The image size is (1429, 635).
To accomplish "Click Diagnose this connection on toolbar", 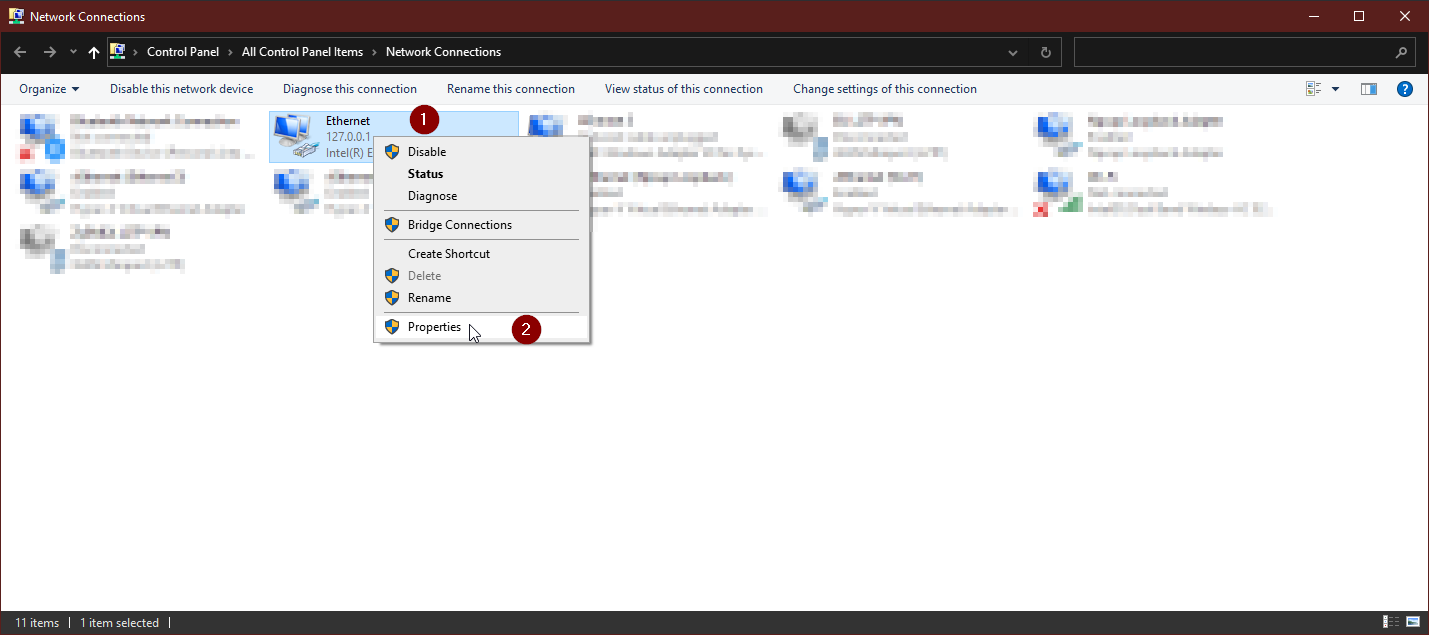I will (350, 89).
